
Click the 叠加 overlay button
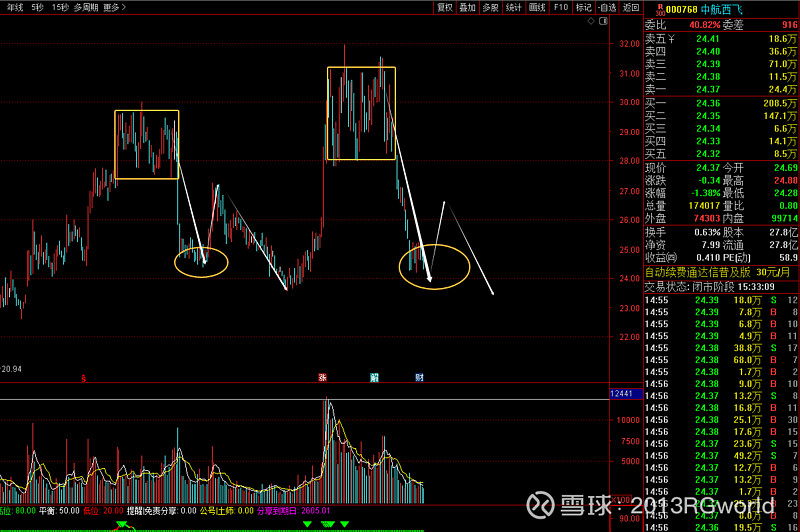click(x=467, y=7)
